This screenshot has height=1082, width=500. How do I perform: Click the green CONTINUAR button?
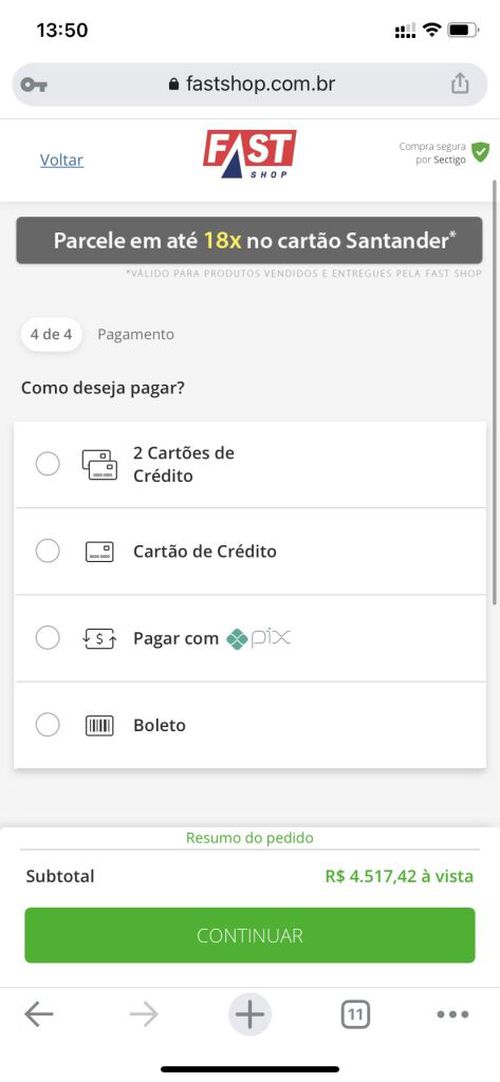pos(250,935)
